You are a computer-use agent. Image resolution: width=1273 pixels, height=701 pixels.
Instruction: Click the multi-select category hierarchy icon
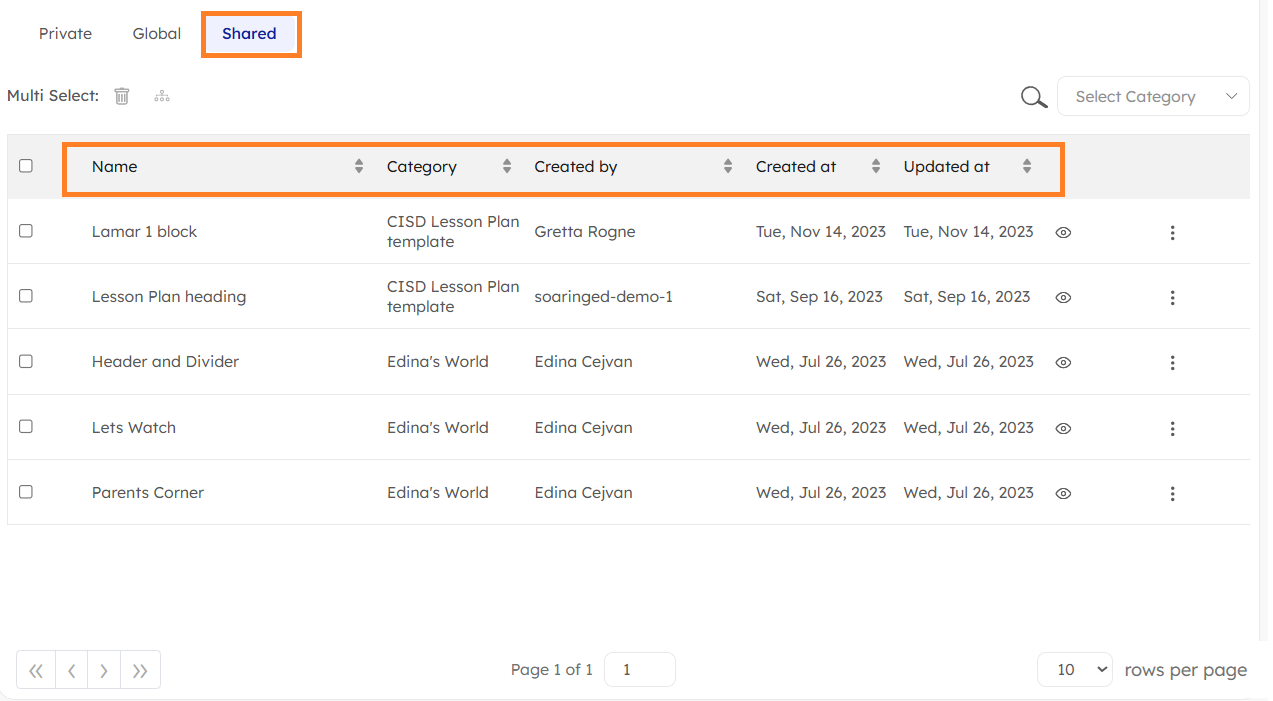click(x=162, y=96)
